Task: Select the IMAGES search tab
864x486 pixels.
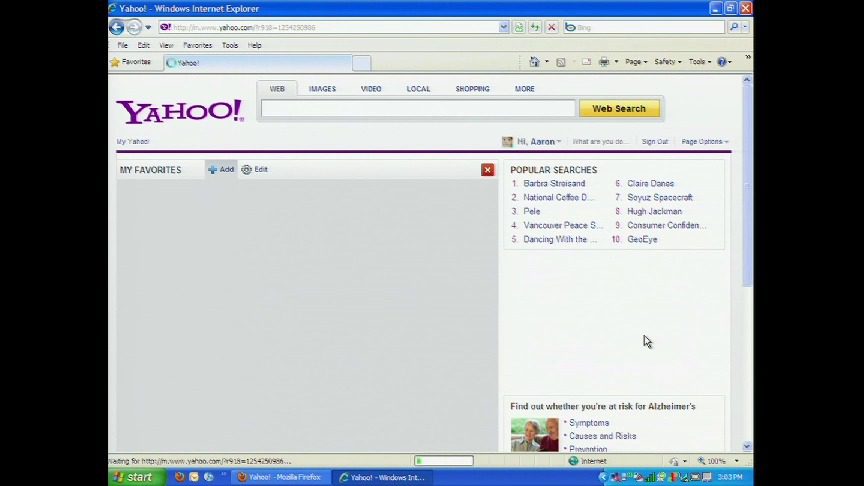Action: click(322, 89)
